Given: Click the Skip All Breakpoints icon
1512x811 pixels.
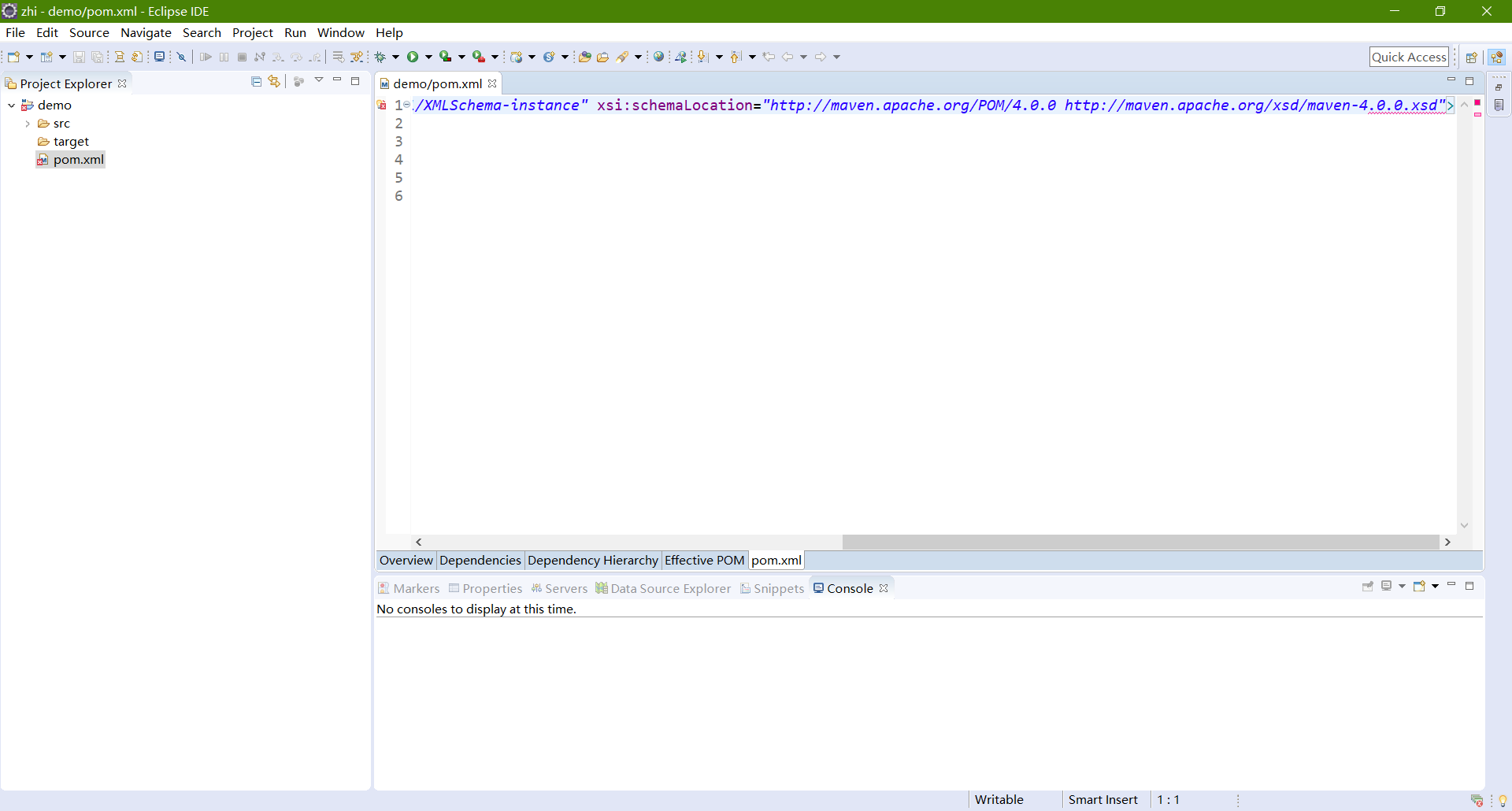Looking at the screenshot, I should [181, 57].
